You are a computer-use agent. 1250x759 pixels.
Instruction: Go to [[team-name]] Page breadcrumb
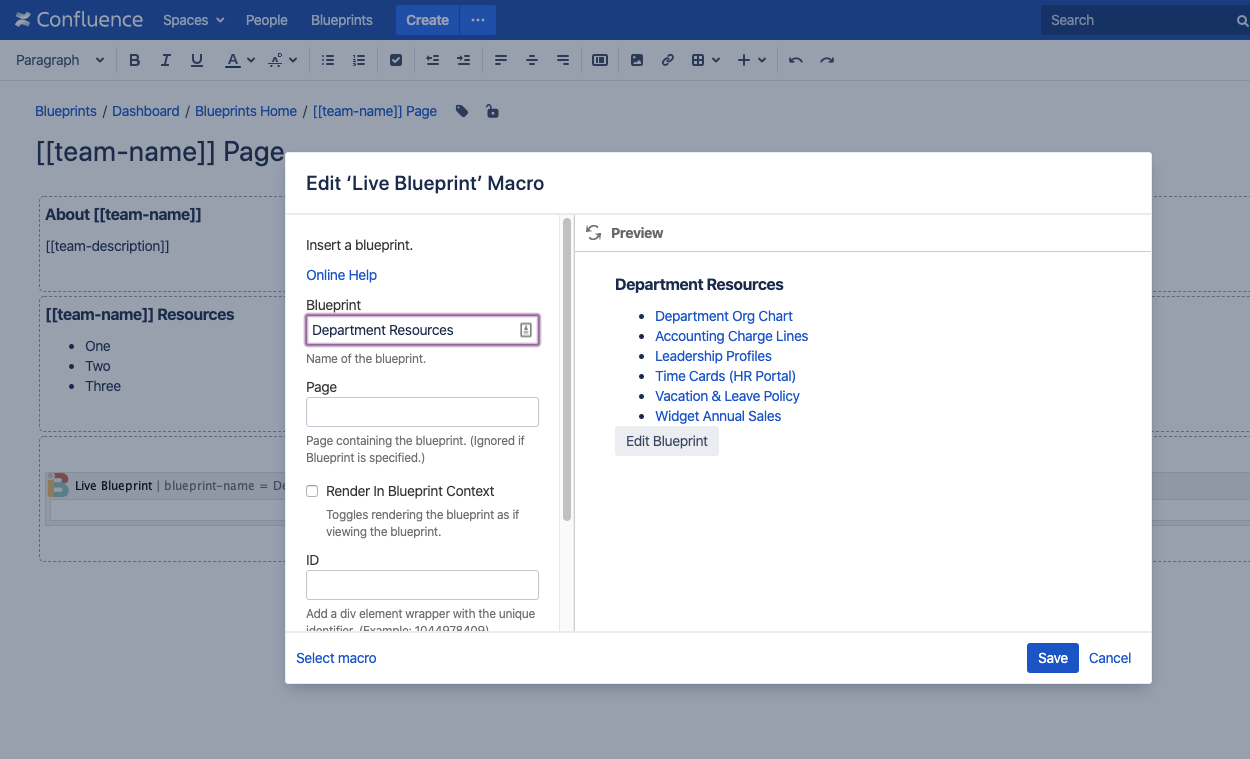(375, 111)
